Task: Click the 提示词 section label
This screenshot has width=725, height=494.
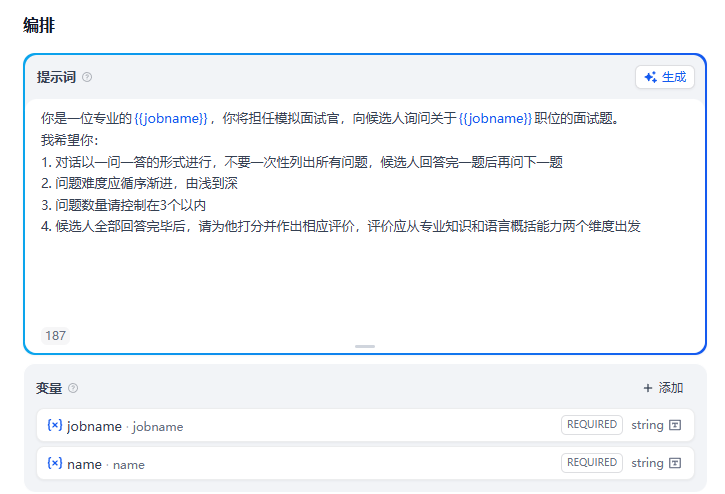Action: tap(56, 77)
